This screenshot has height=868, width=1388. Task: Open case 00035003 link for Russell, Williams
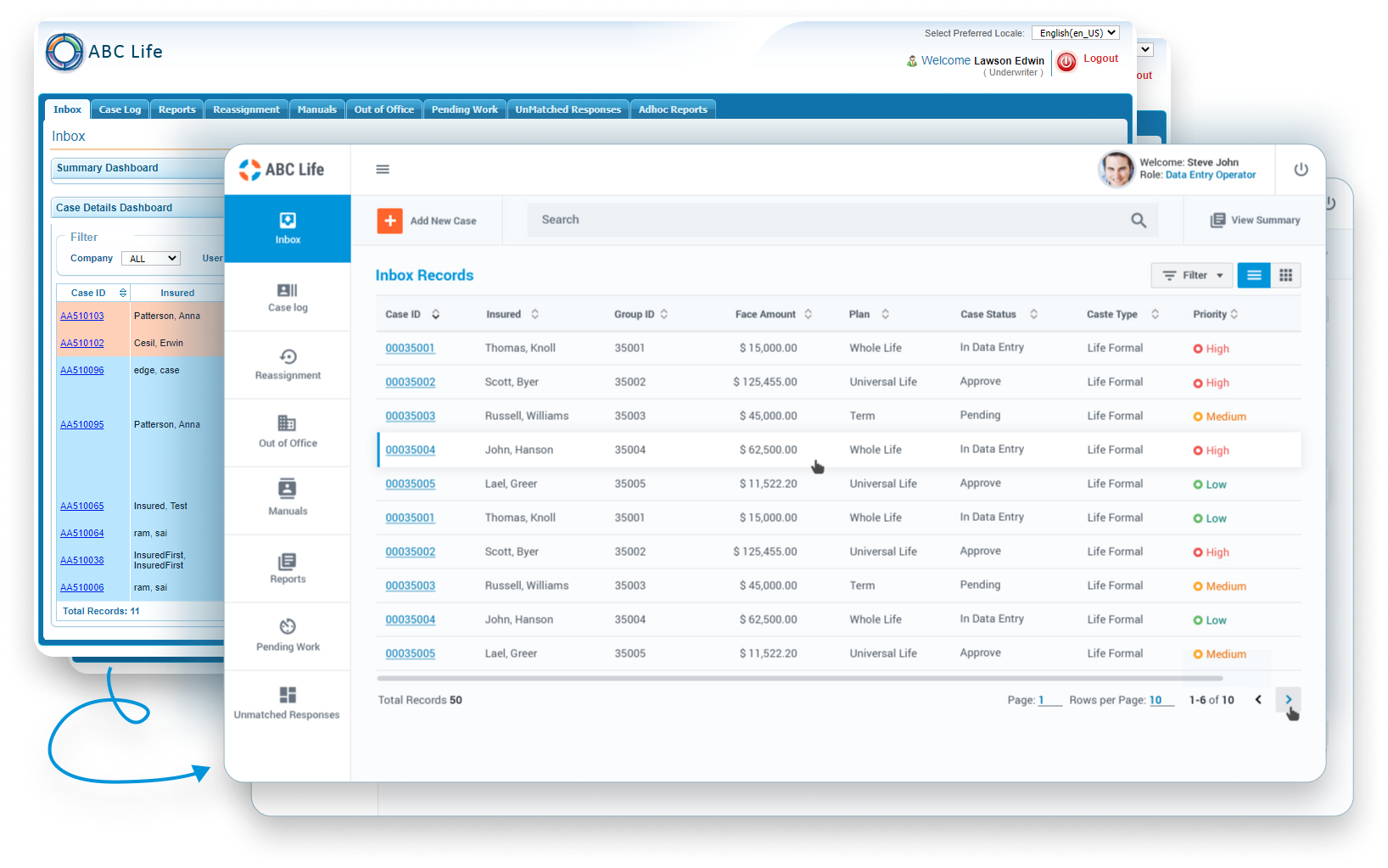tap(410, 416)
